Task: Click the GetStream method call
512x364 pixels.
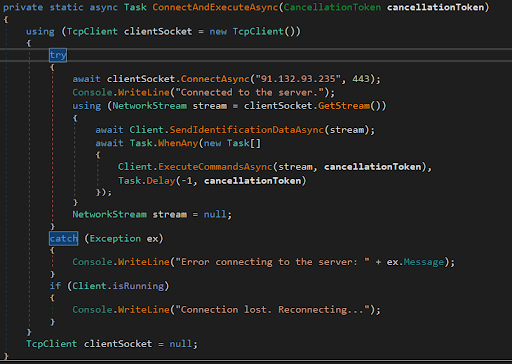Action: 344,106
